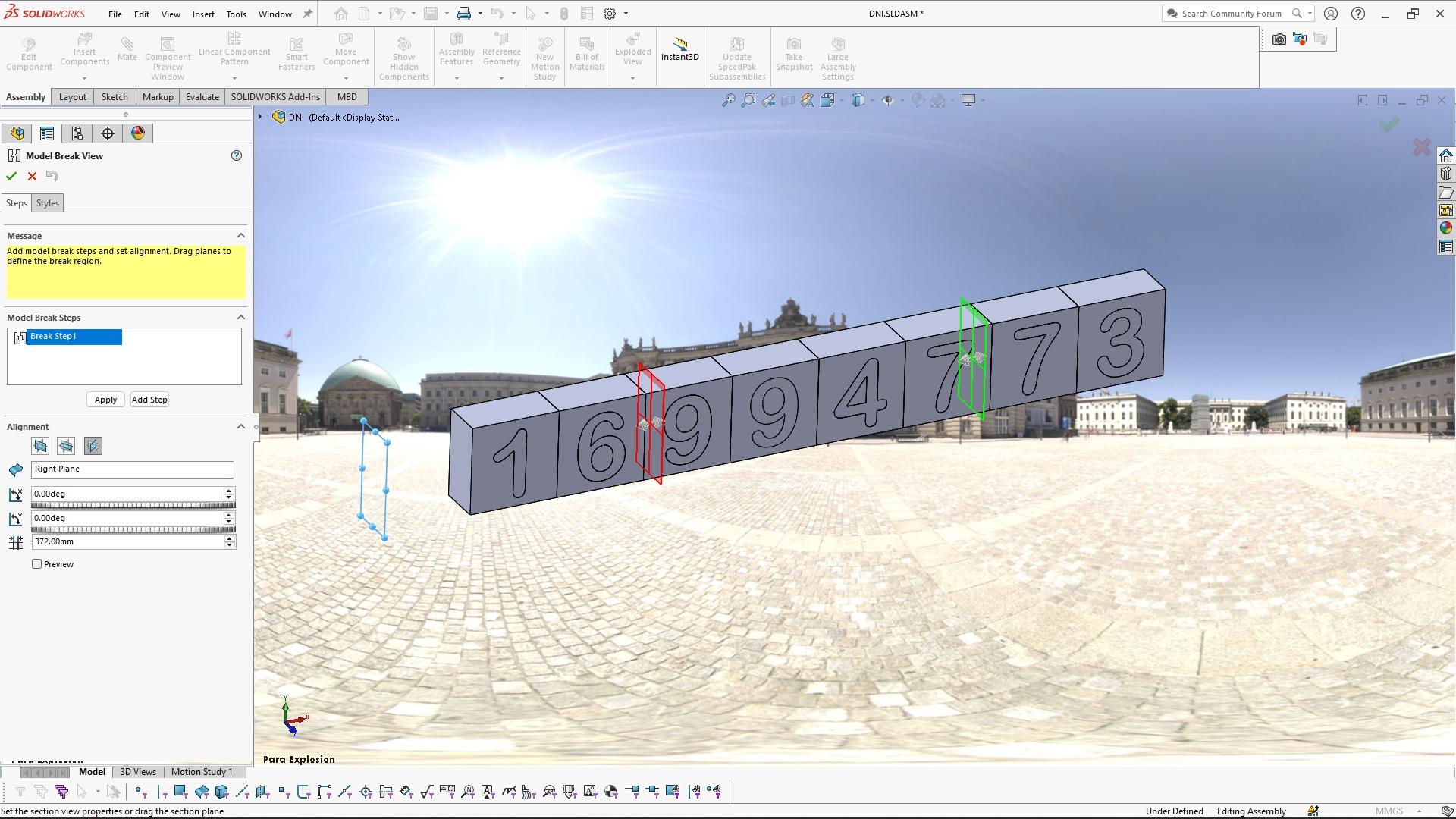Click the Apply button
The image size is (1456, 819).
105,400
